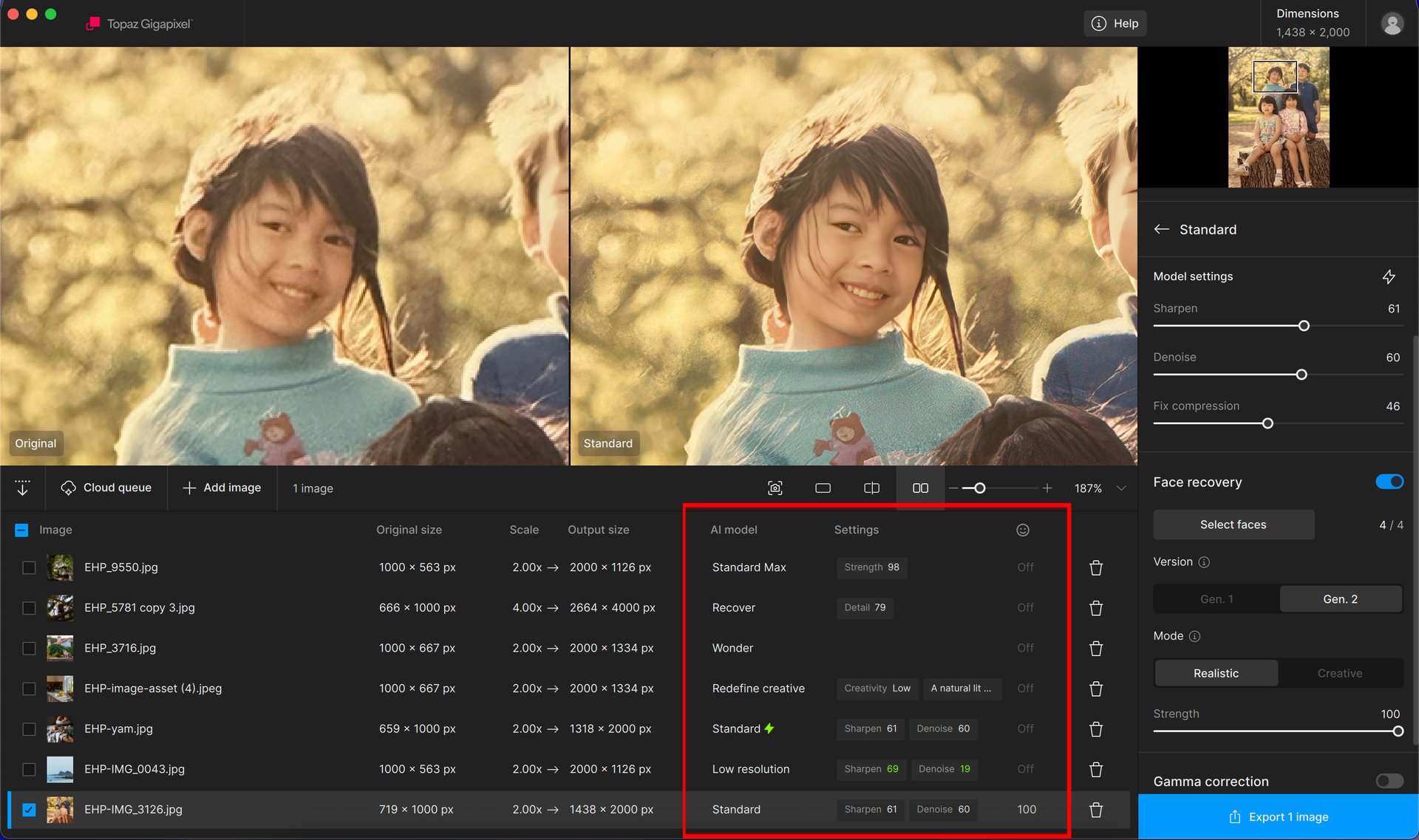
Task: Click the Version info icon
Action: [x=1204, y=562]
